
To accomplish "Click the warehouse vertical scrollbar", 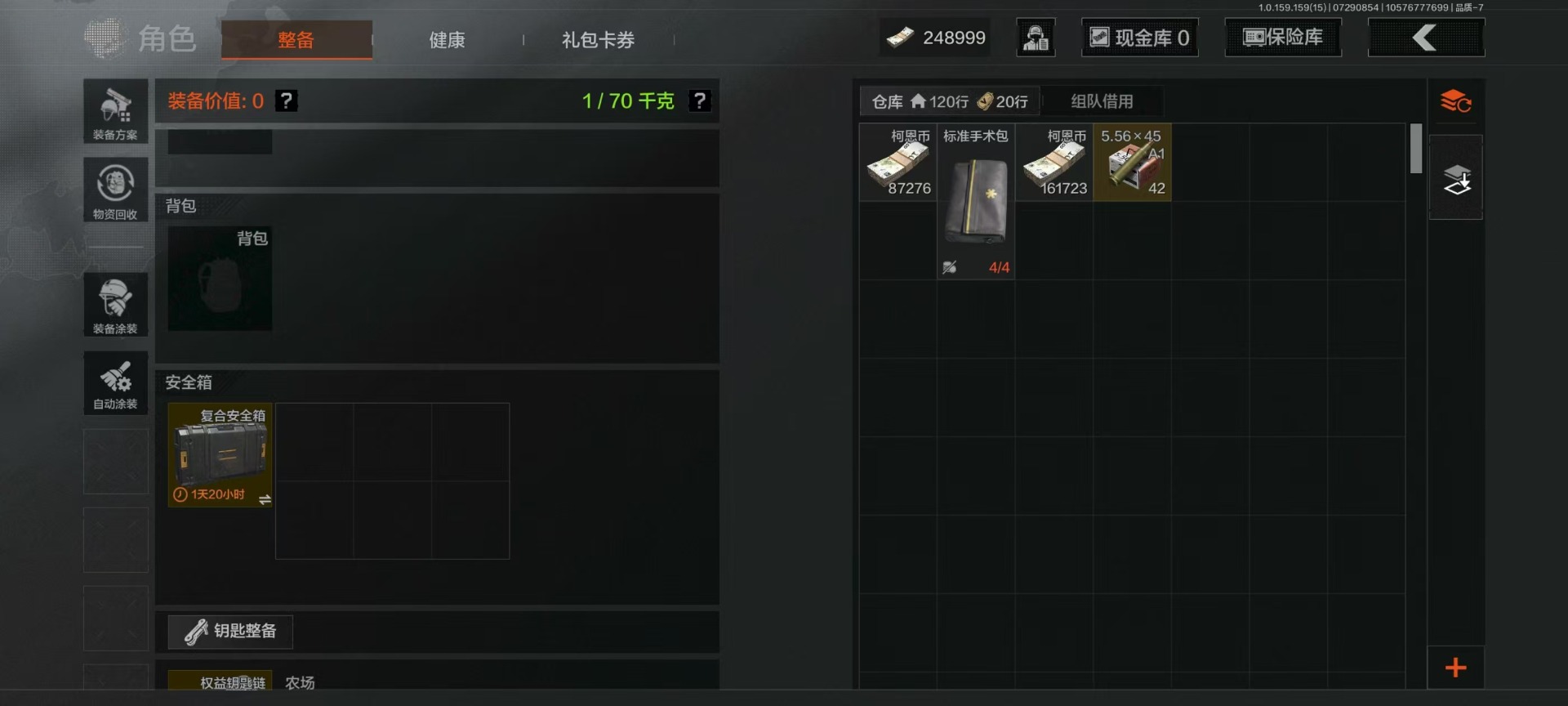I will (x=1416, y=149).
